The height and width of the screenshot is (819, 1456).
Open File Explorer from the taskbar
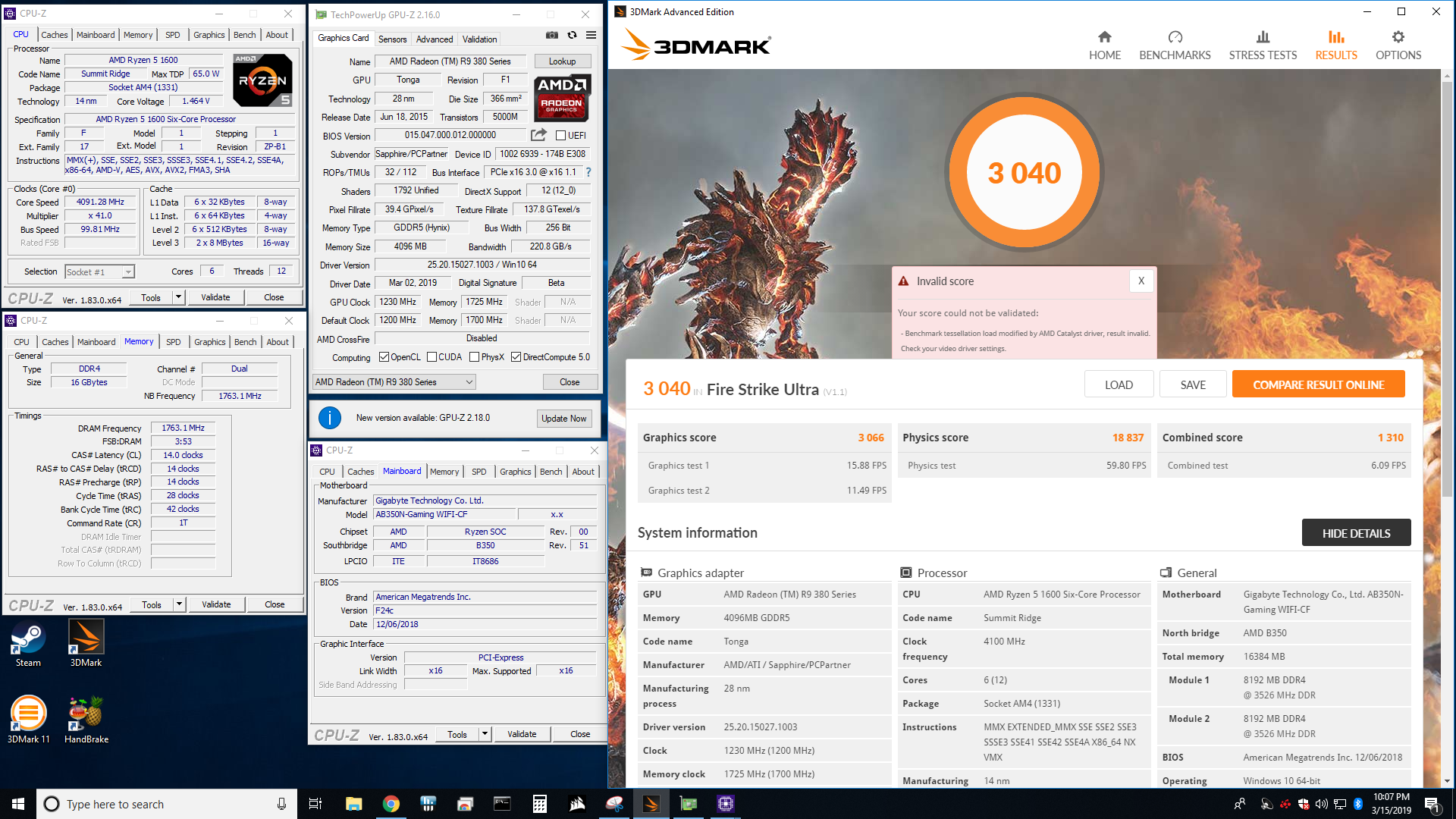353,804
